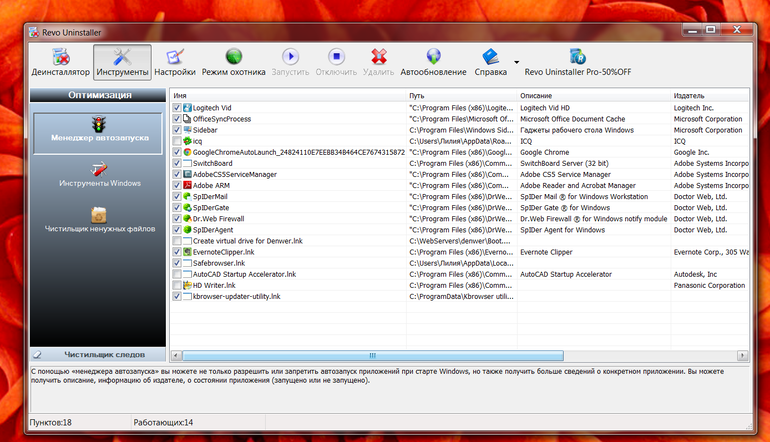Click the Удалить red cross icon
Viewport: 770px width, 442px height.
[x=379, y=56]
